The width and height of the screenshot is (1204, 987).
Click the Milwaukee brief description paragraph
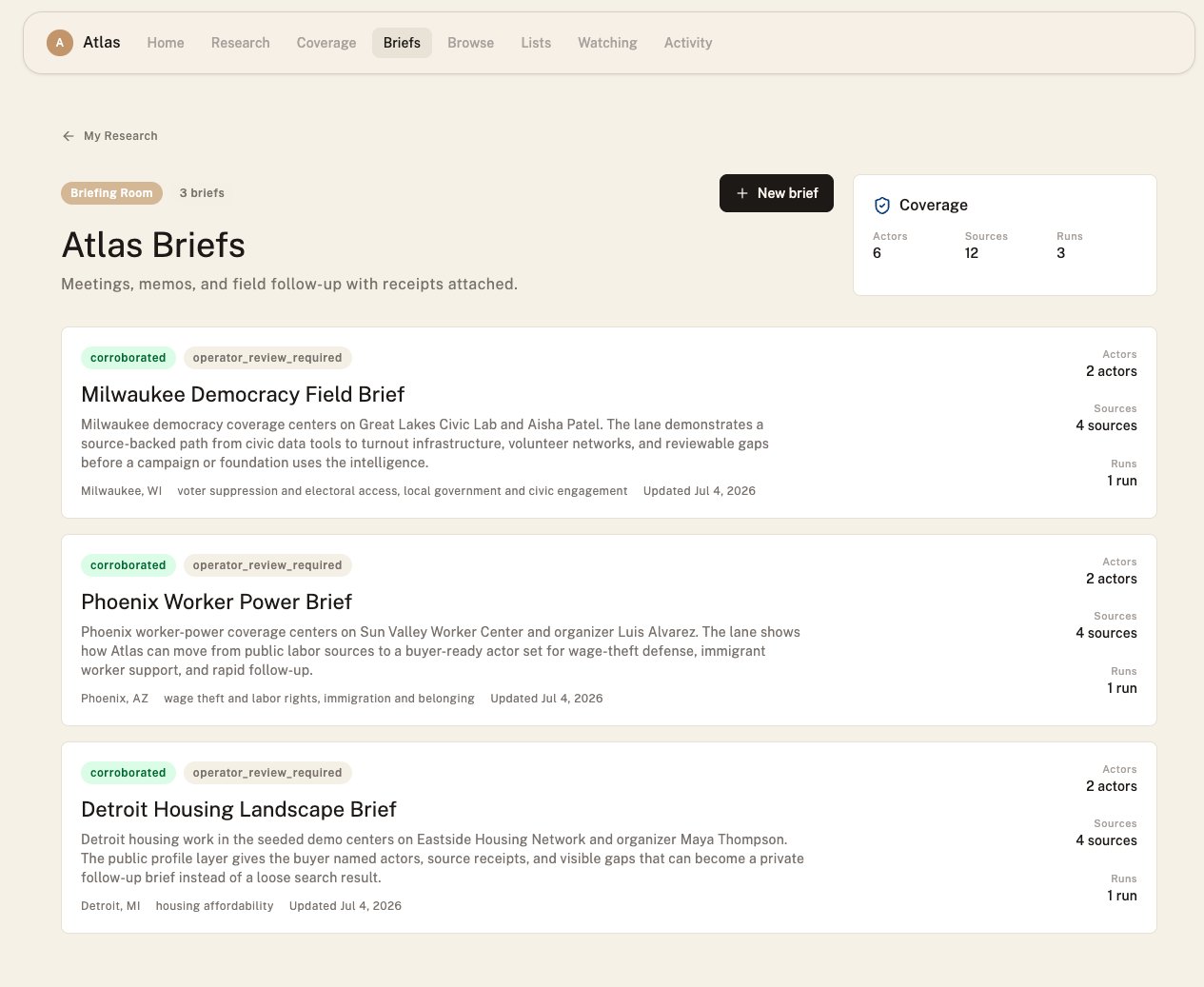click(424, 444)
